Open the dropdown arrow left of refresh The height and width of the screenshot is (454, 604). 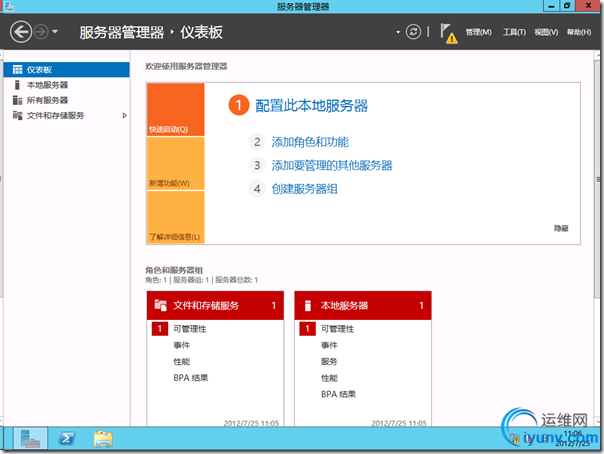coord(398,32)
